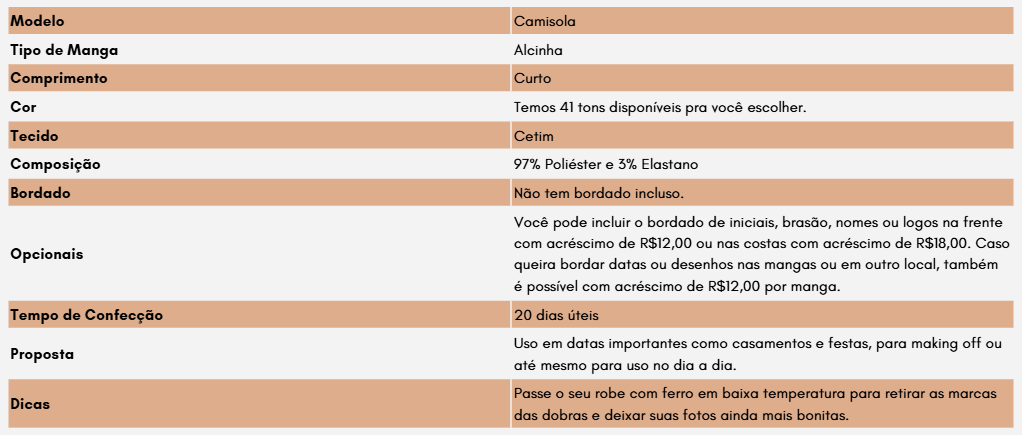Select the Cetim value cell
Viewport: 1022px width, 435px height.
pyautogui.click(x=534, y=136)
